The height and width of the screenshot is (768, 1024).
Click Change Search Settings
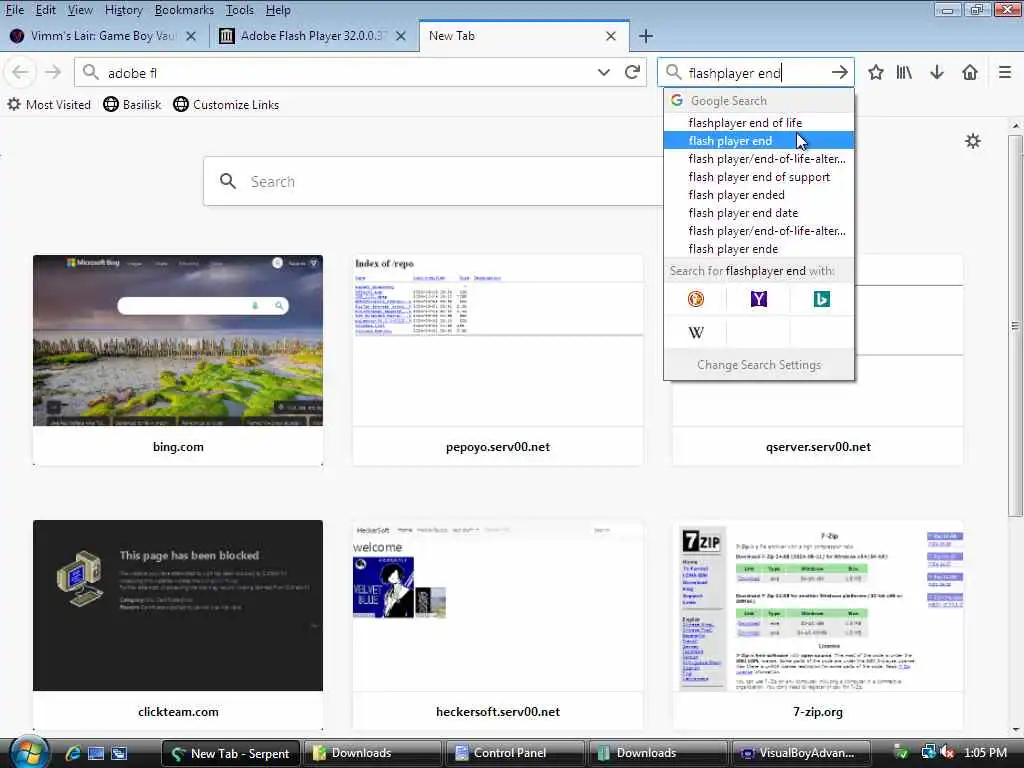coord(759,365)
